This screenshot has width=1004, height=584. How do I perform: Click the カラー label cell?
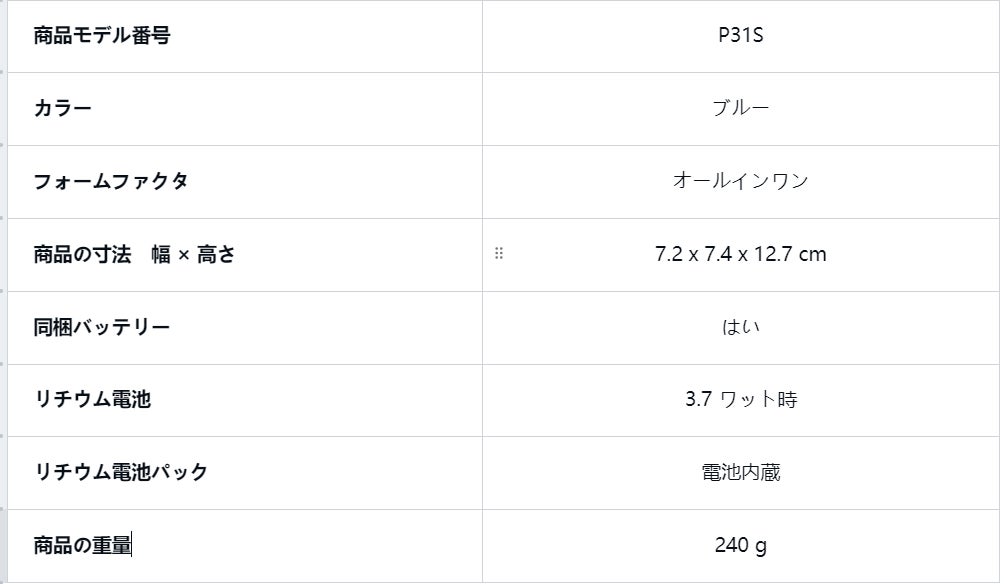[63, 108]
